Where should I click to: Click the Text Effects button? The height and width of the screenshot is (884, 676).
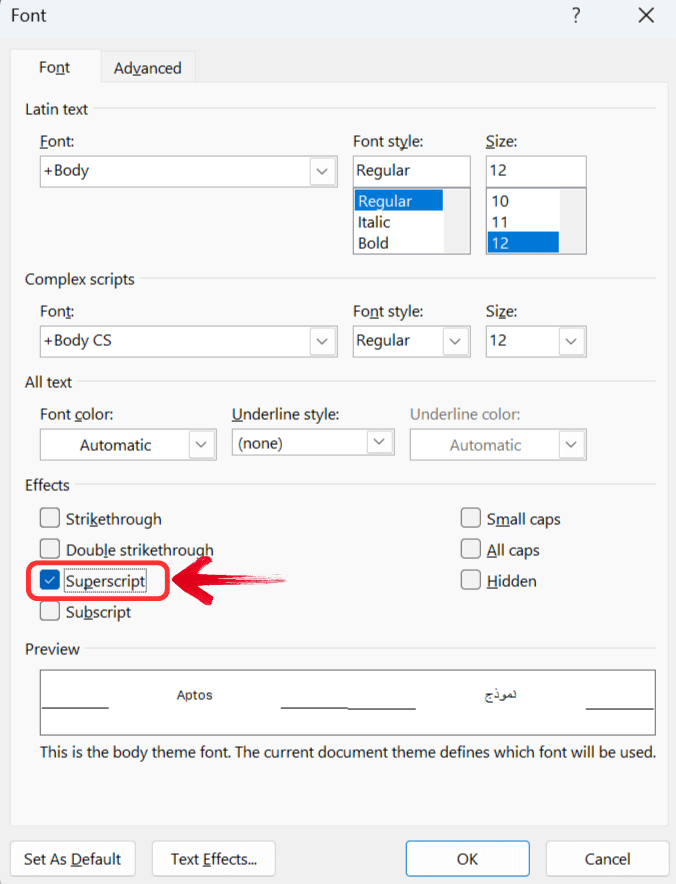coord(214,859)
